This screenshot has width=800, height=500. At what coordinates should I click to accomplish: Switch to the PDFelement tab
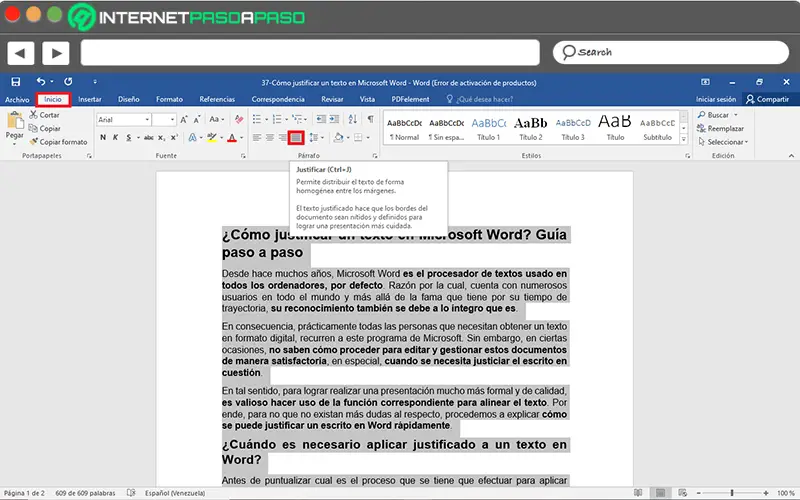[x=410, y=99]
